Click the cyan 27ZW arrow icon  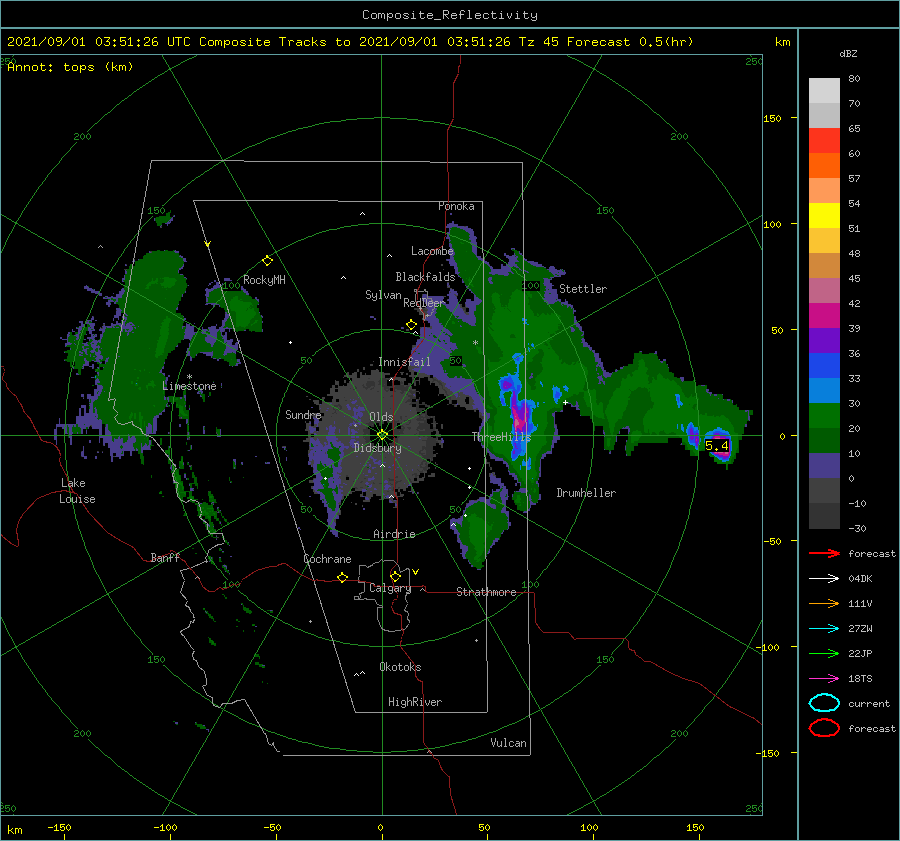(x=824, y=629)
